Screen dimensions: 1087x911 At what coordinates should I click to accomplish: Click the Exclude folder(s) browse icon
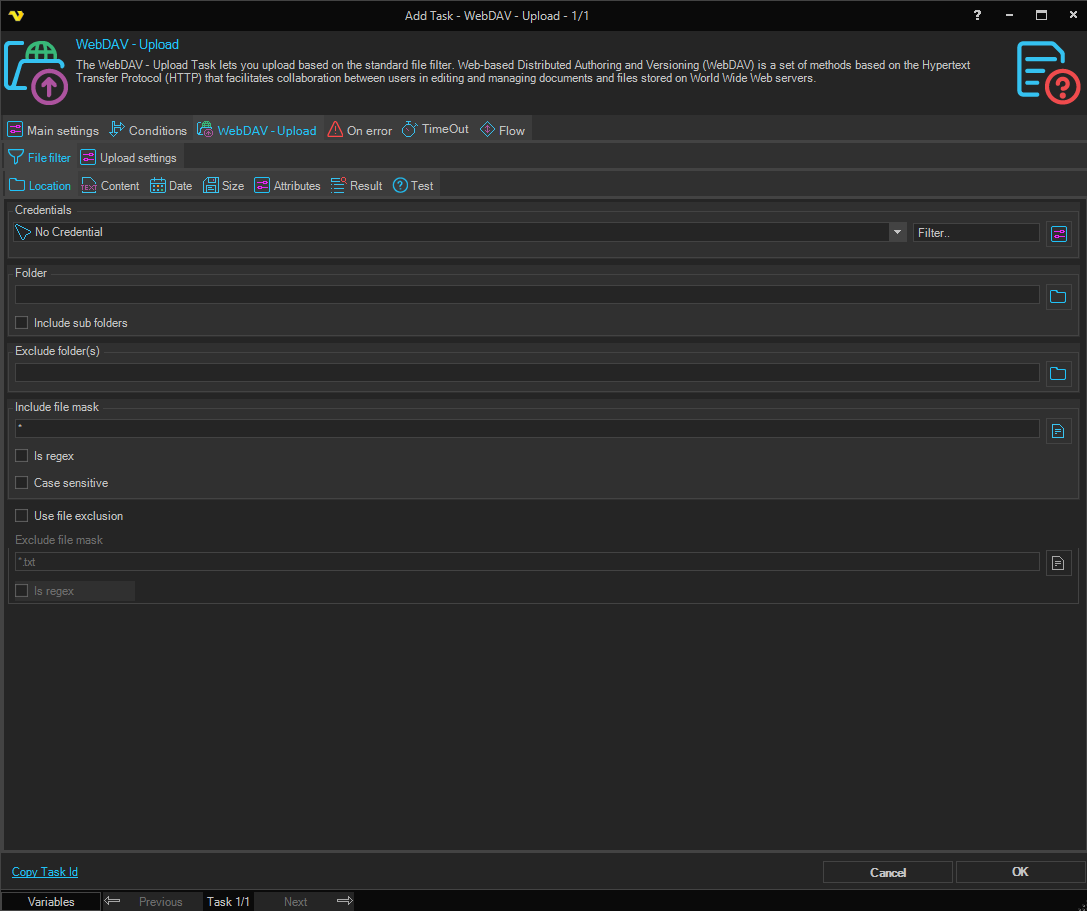(x=1058, y=373)
